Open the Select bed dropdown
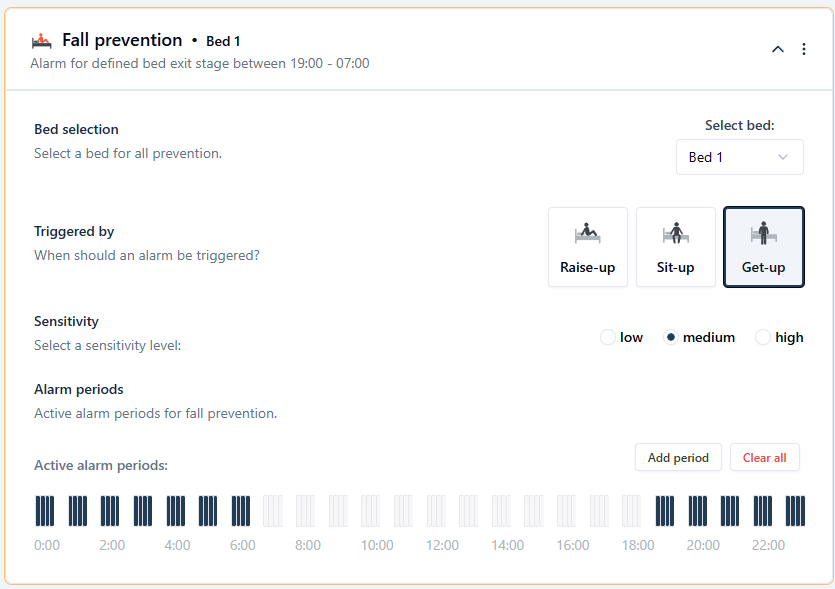The image size is (835, 589). tap(739, 157)
